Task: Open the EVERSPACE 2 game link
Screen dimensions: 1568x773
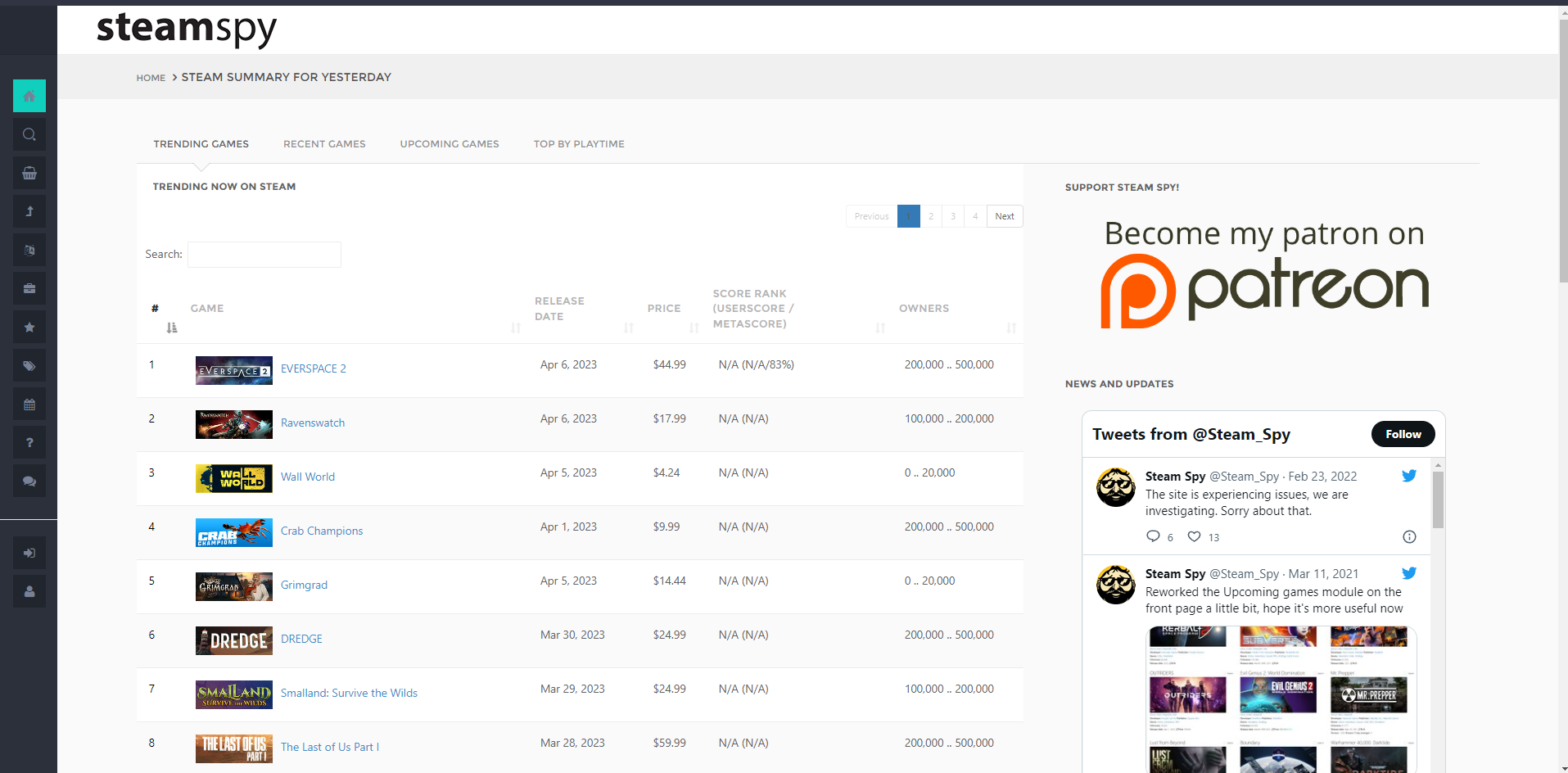Action: tap(314, 368)
